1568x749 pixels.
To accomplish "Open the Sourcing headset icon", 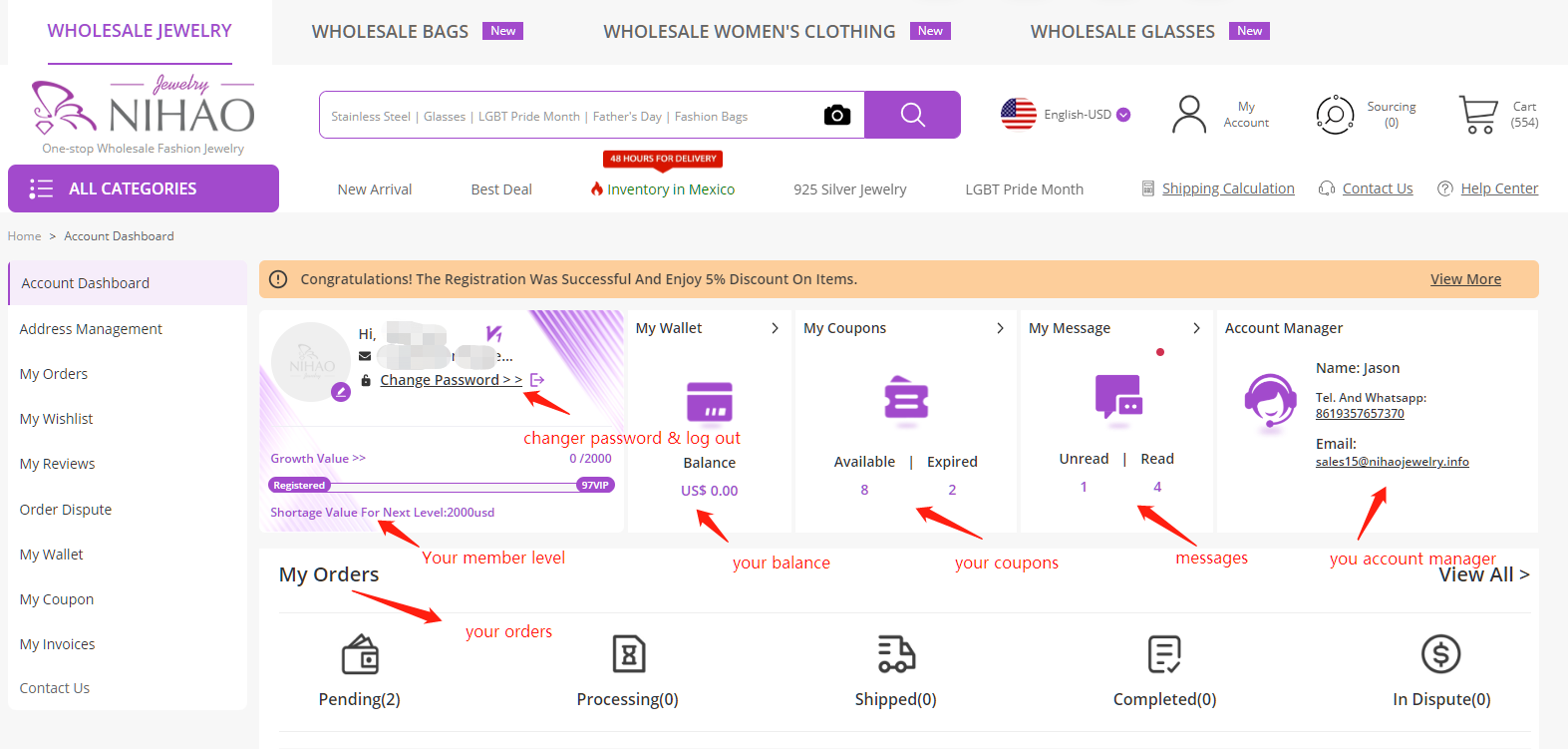I will pos(1335,115).
